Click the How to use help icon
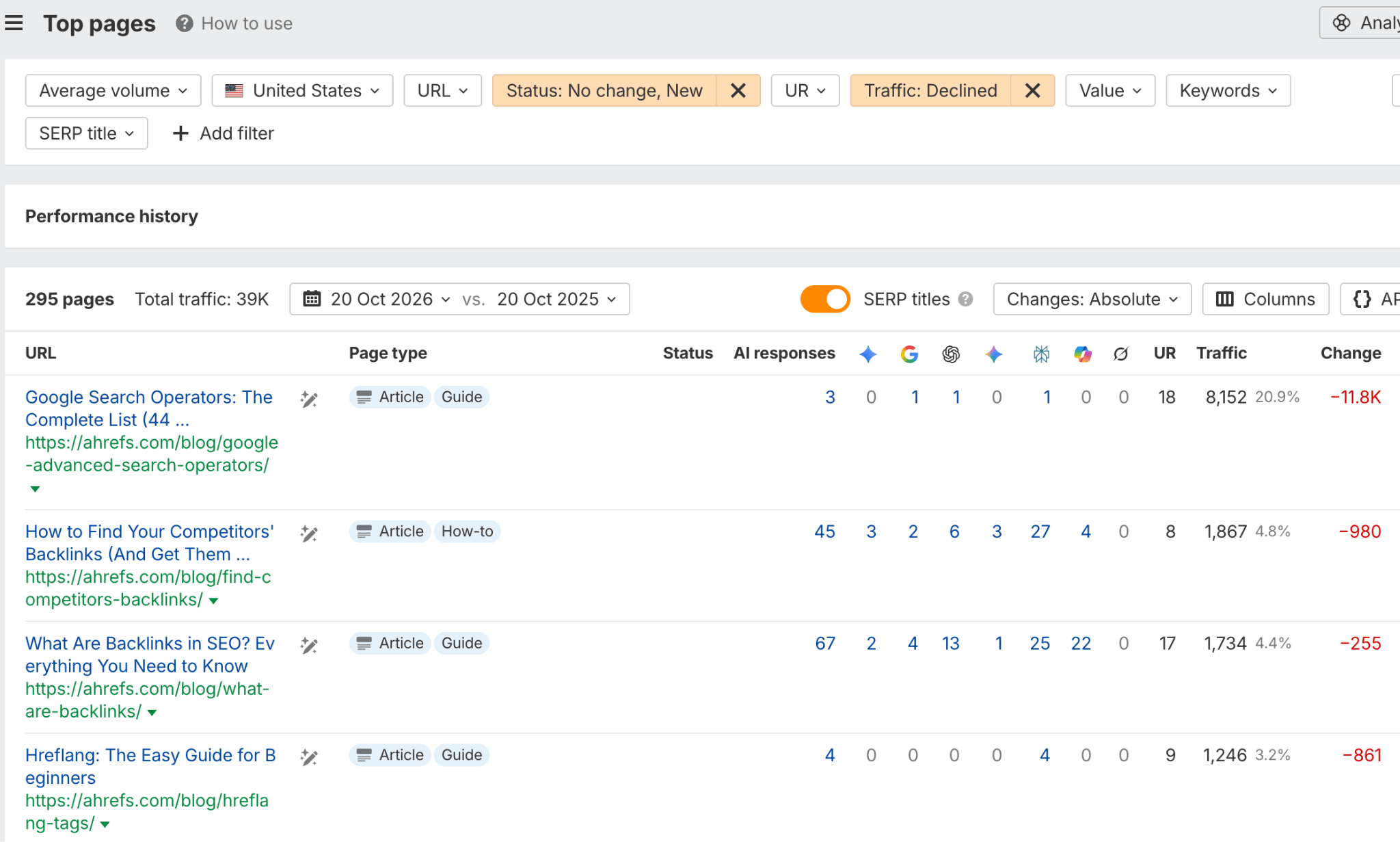Screen dimensions: 1400x842 coord(184,23)
